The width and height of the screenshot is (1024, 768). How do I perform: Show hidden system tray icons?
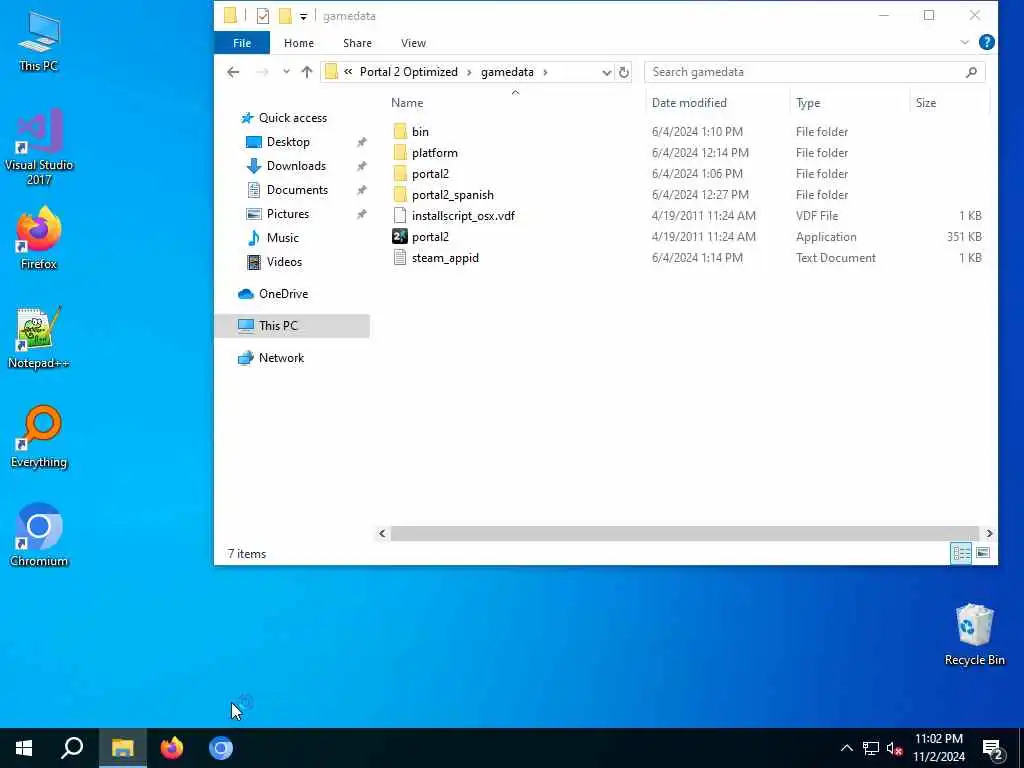pos(846,748)
